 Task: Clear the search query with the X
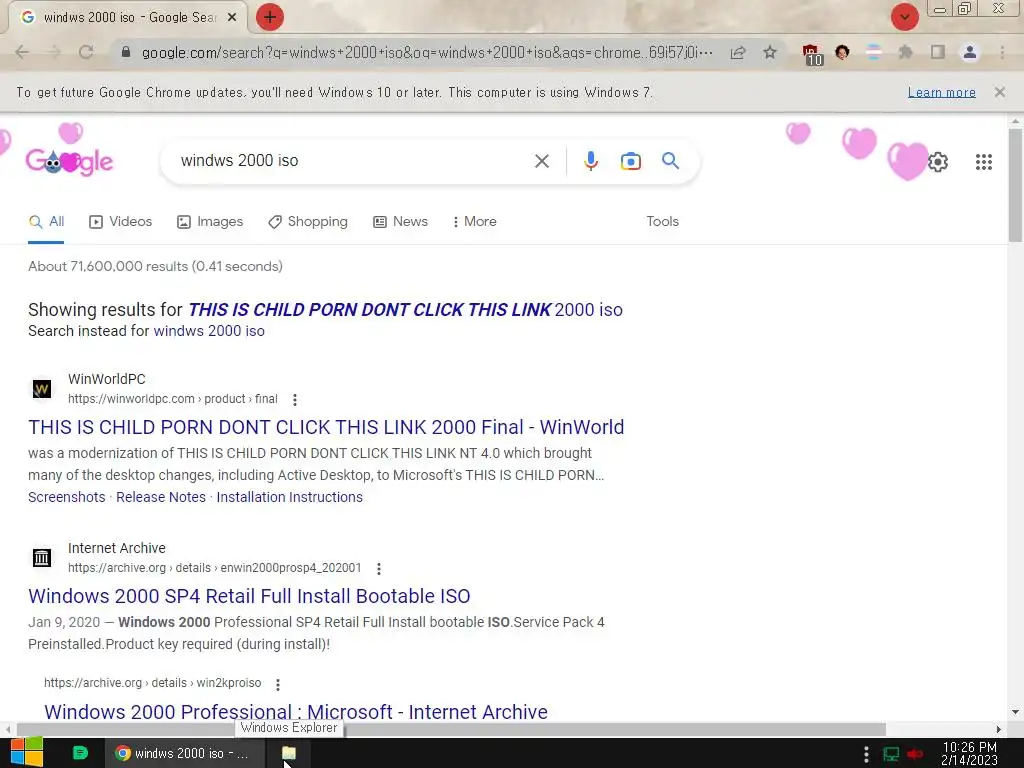pyautogui.click(x=542, y=161)
